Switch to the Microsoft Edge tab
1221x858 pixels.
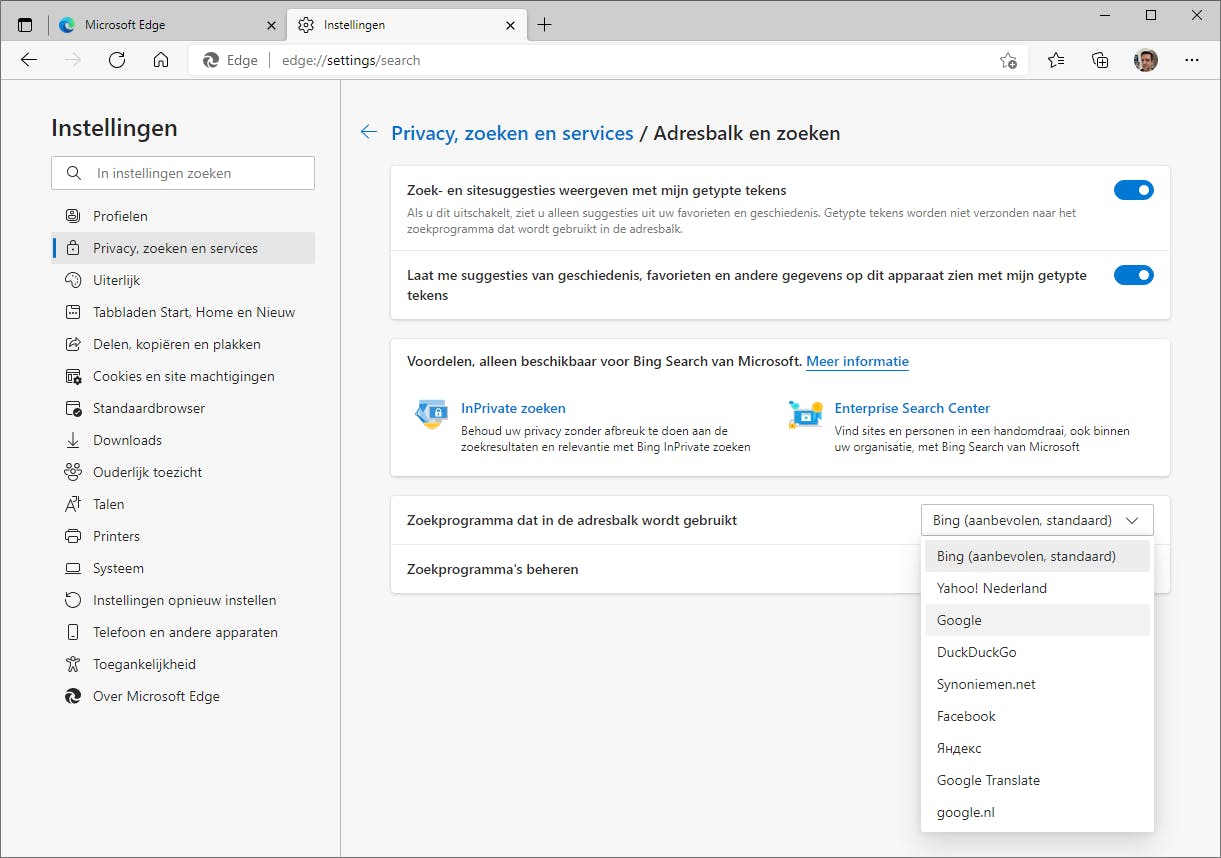(168, 25)
